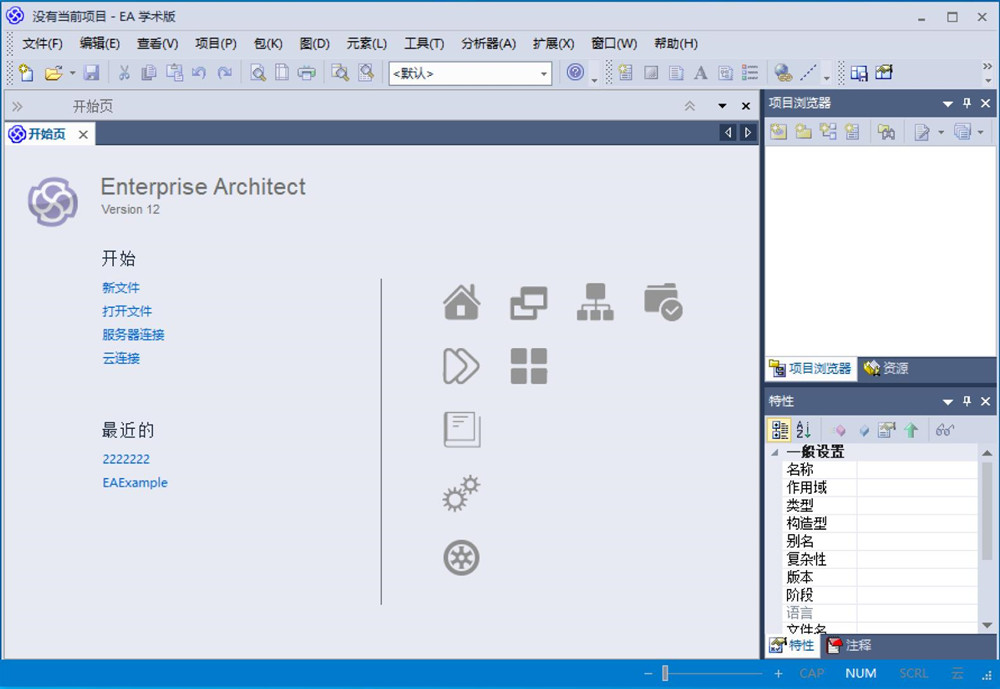Click the Find in Project search icon
Viewport: 1000px width, 689px height.
pos(340,73)
